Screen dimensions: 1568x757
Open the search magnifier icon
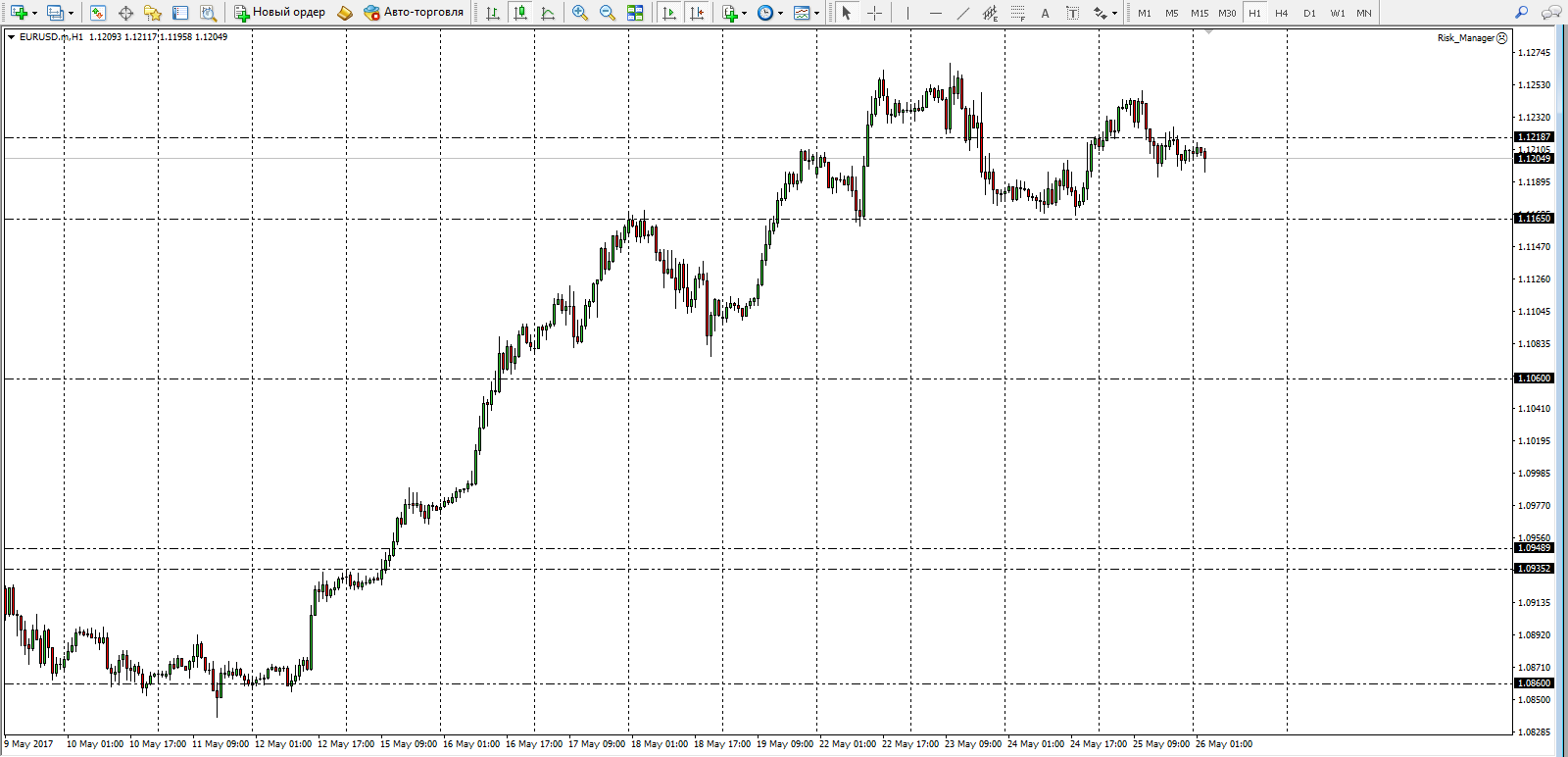pyautogui.click(x=1522, y=13)
